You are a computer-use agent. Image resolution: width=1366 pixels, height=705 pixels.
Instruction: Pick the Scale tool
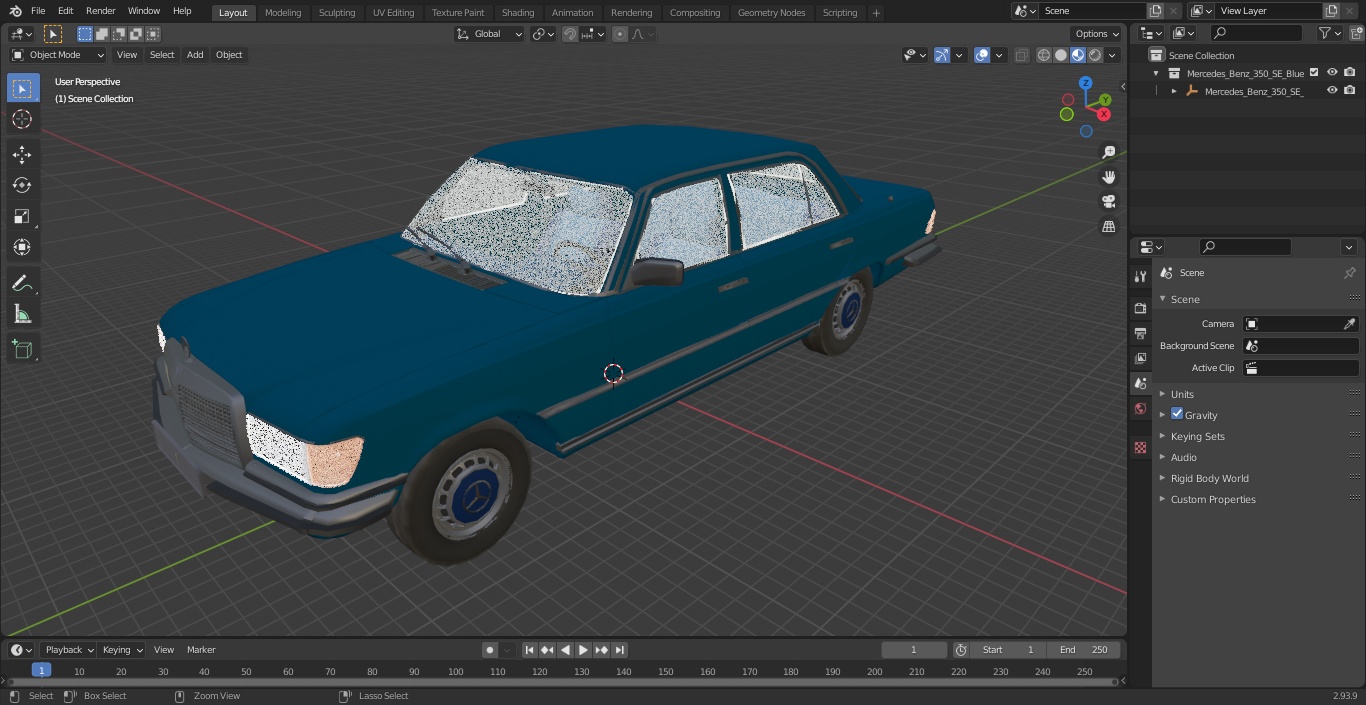(22, 216)
